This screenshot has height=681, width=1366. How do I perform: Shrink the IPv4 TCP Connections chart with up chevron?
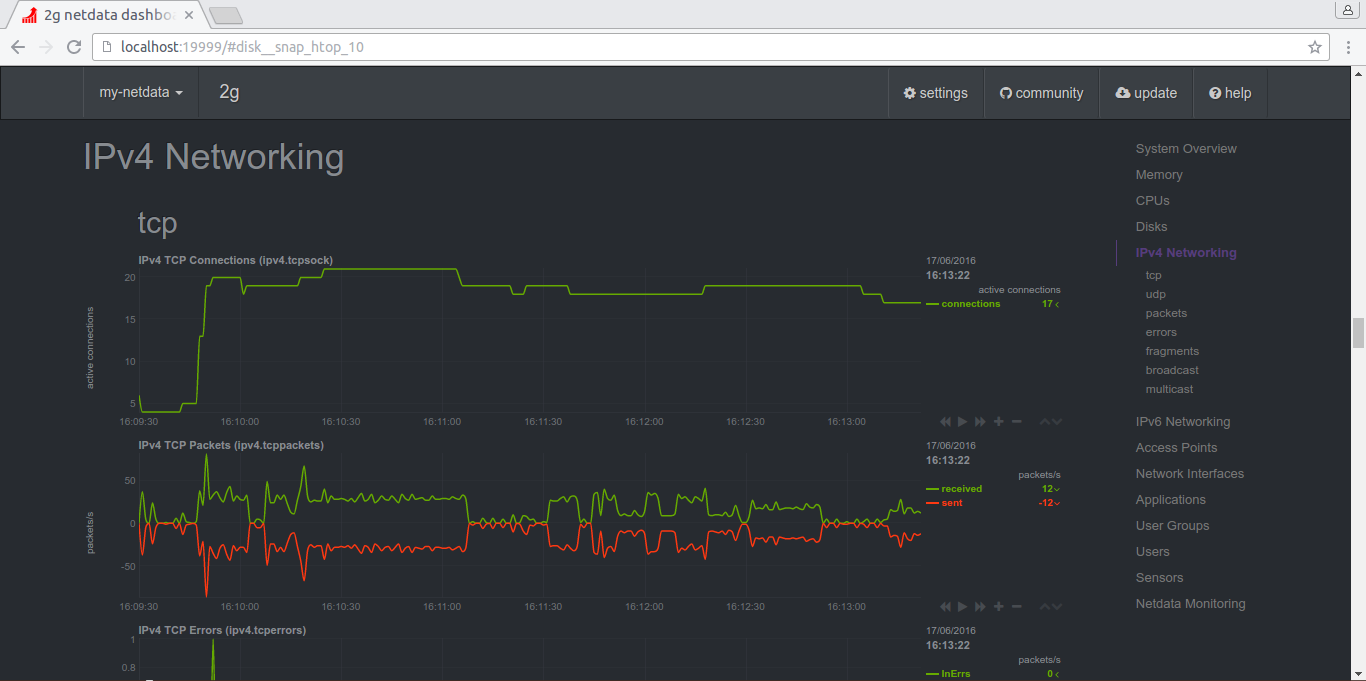click(1045, 422)
